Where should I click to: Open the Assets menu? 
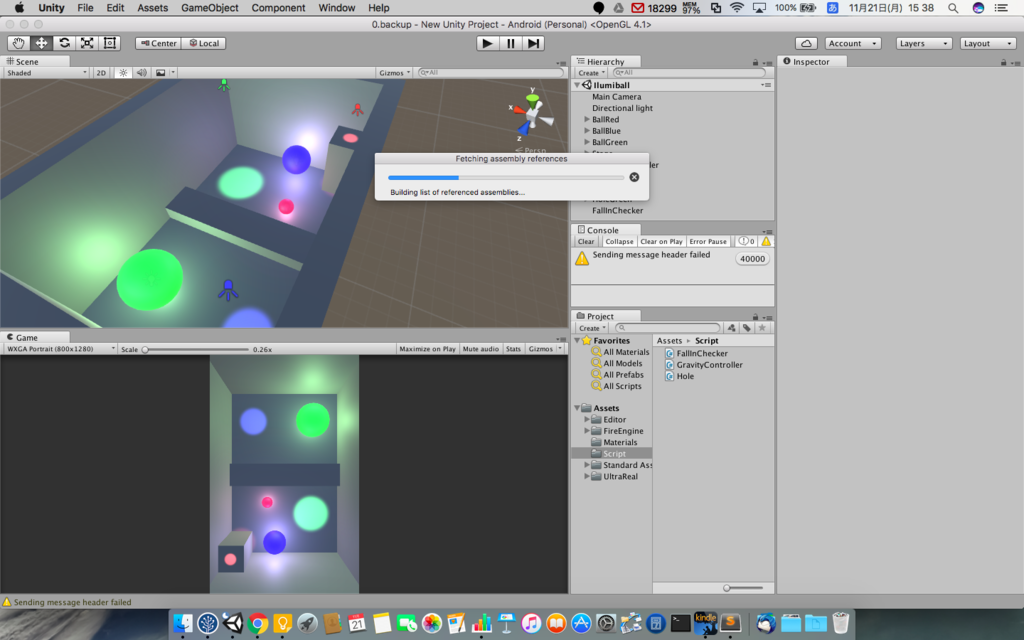point(152,8)
